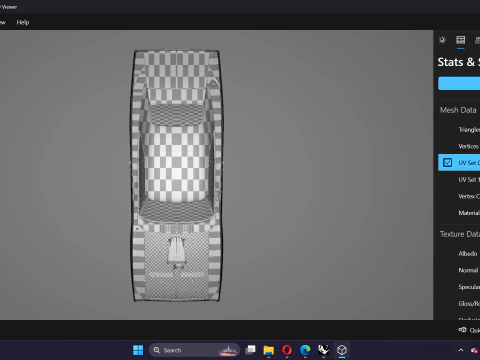Select the Gloss/Roughness texture row
Screen dimensions: 480x360
point(459,303)
